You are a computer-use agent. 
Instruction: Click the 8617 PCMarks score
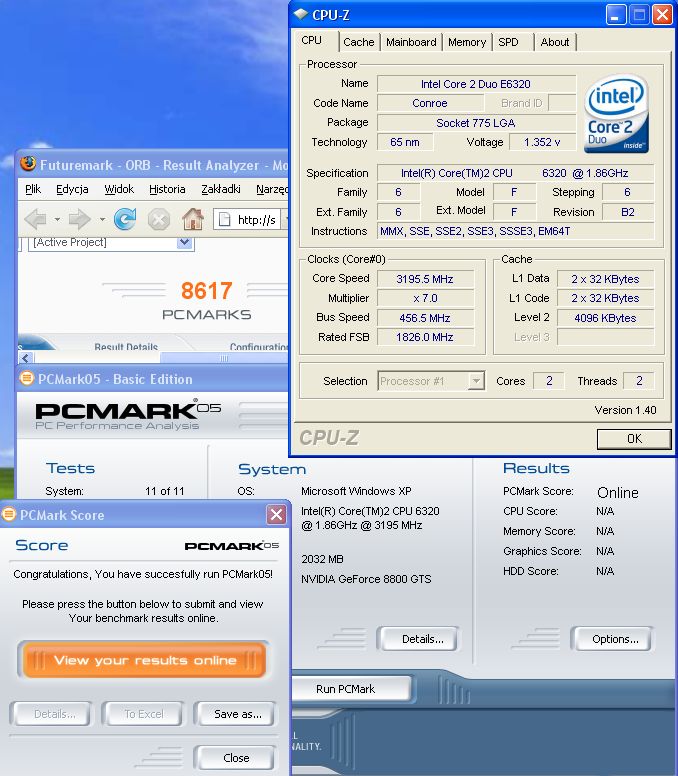coord(206,291)
